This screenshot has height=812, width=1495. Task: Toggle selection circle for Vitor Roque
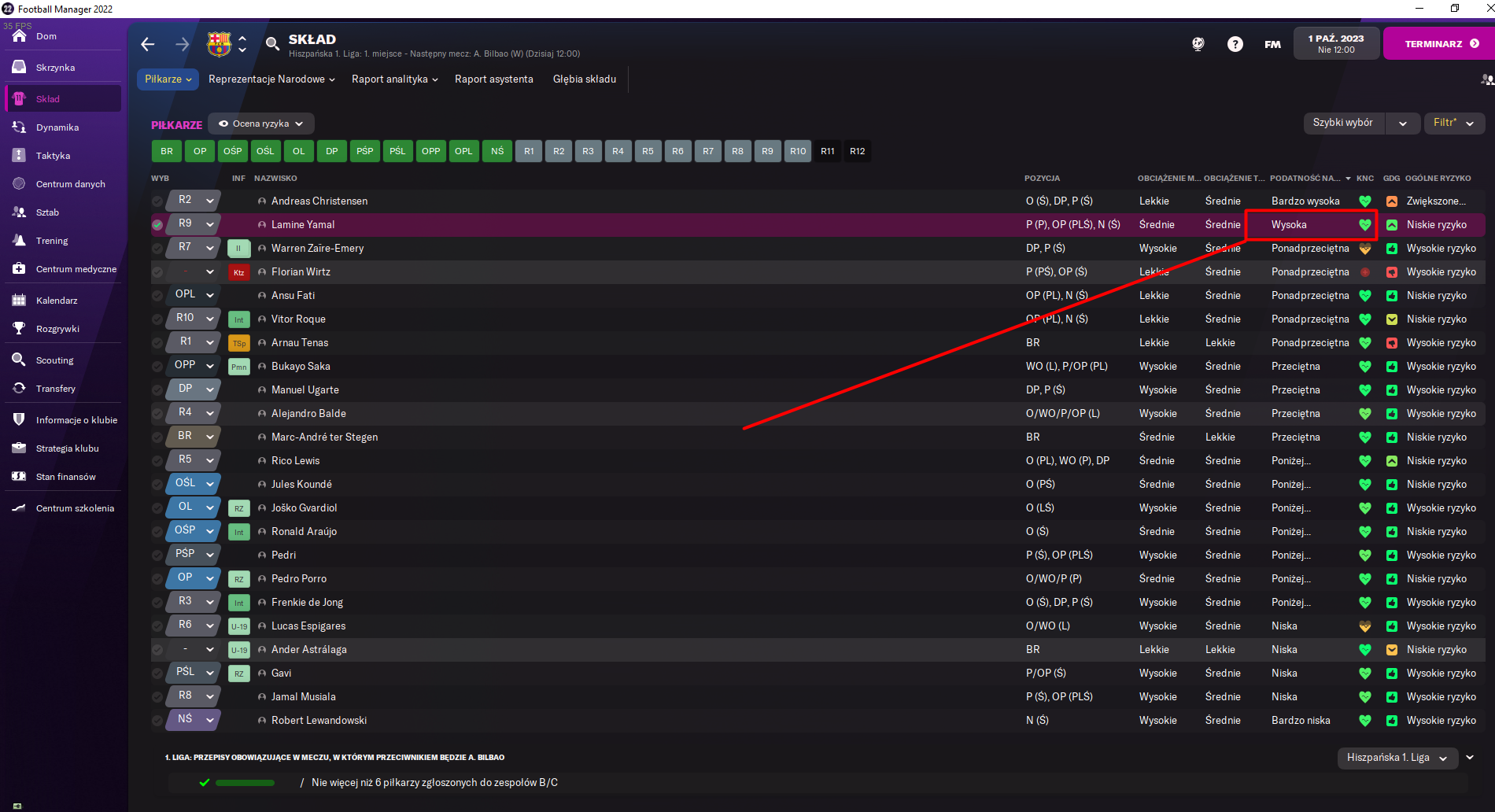(157, 319)
